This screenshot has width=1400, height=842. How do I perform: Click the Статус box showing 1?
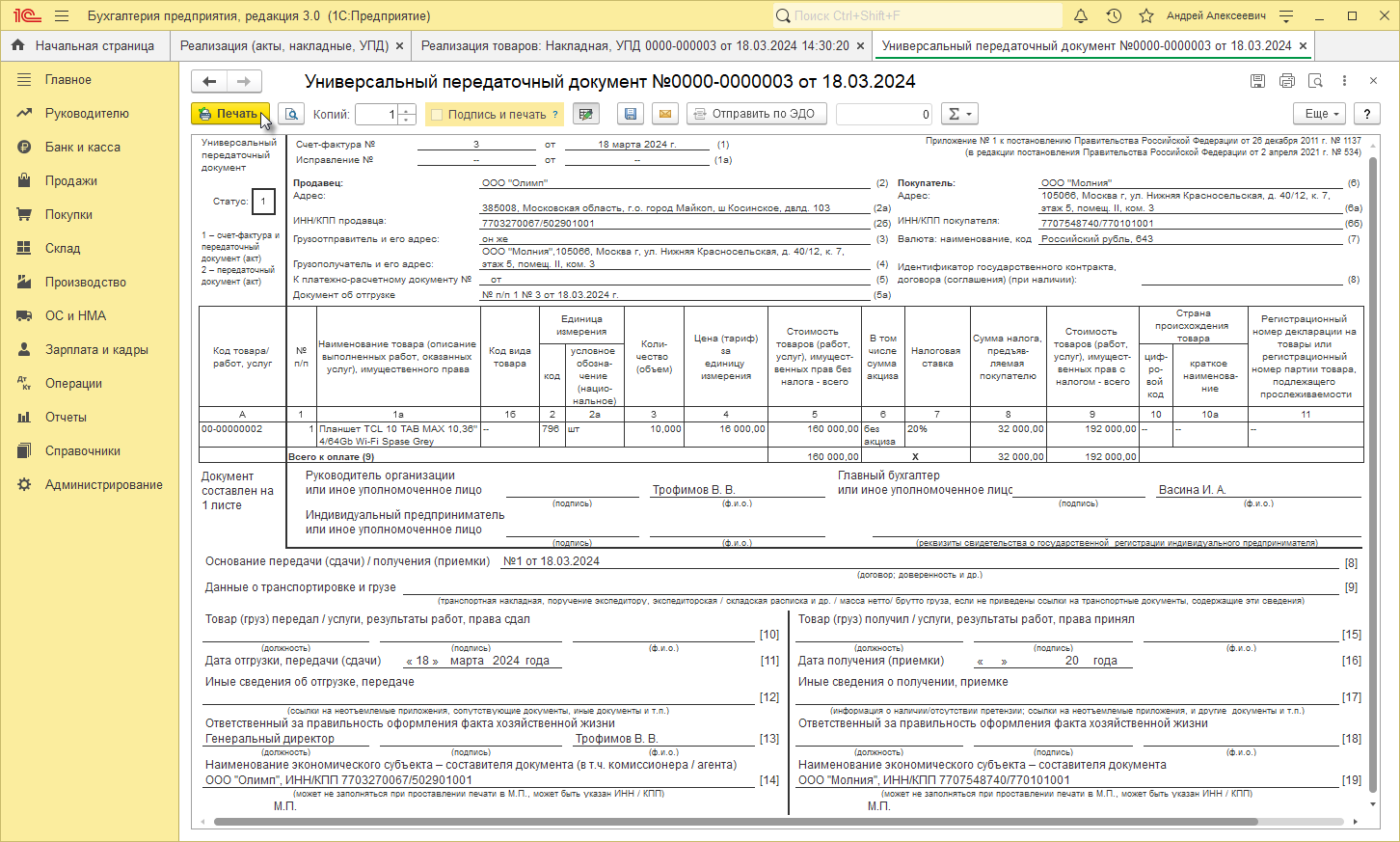click(x=263, y=202)
